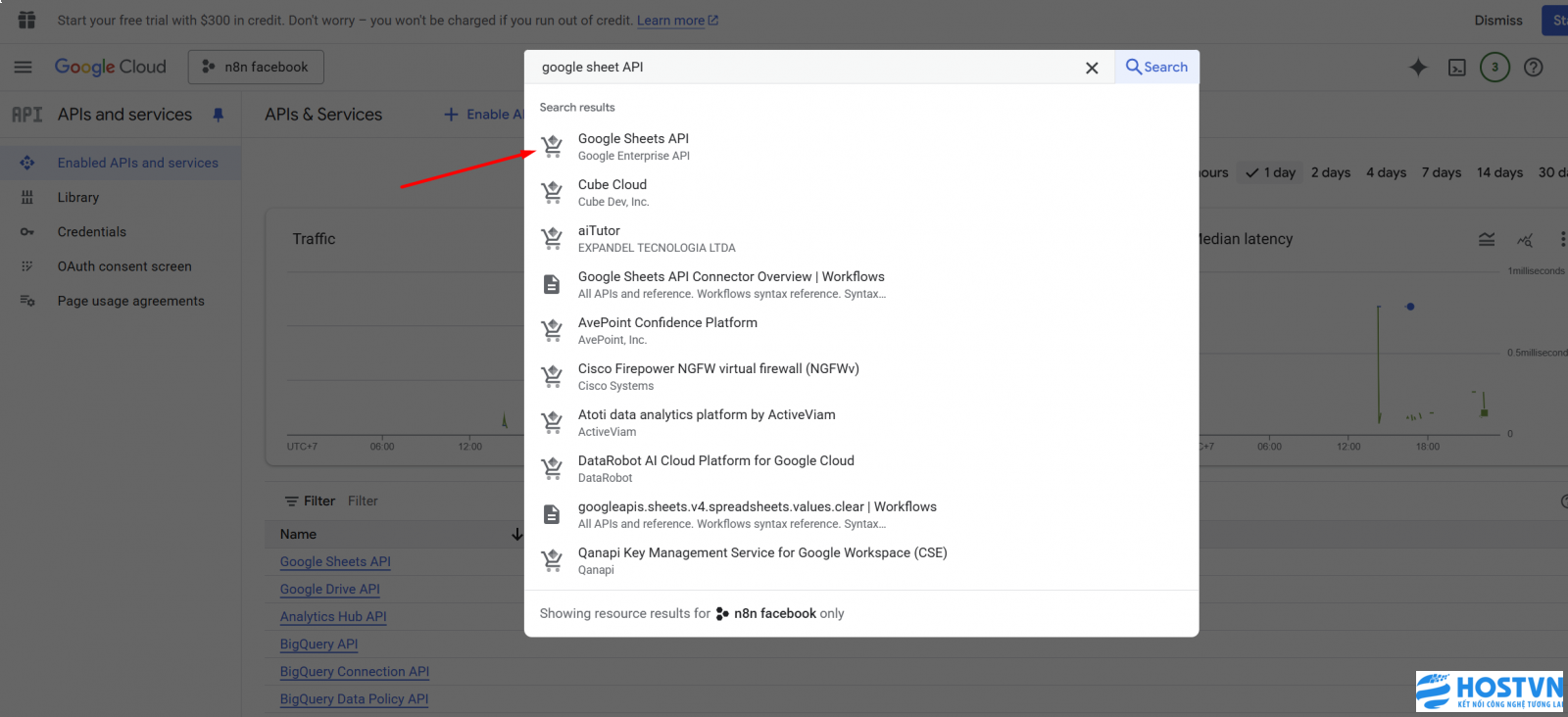The width and height of the screenshot is (1568, 717).
Task: Open the n8n facebook project picker
Action: (256, 67)
